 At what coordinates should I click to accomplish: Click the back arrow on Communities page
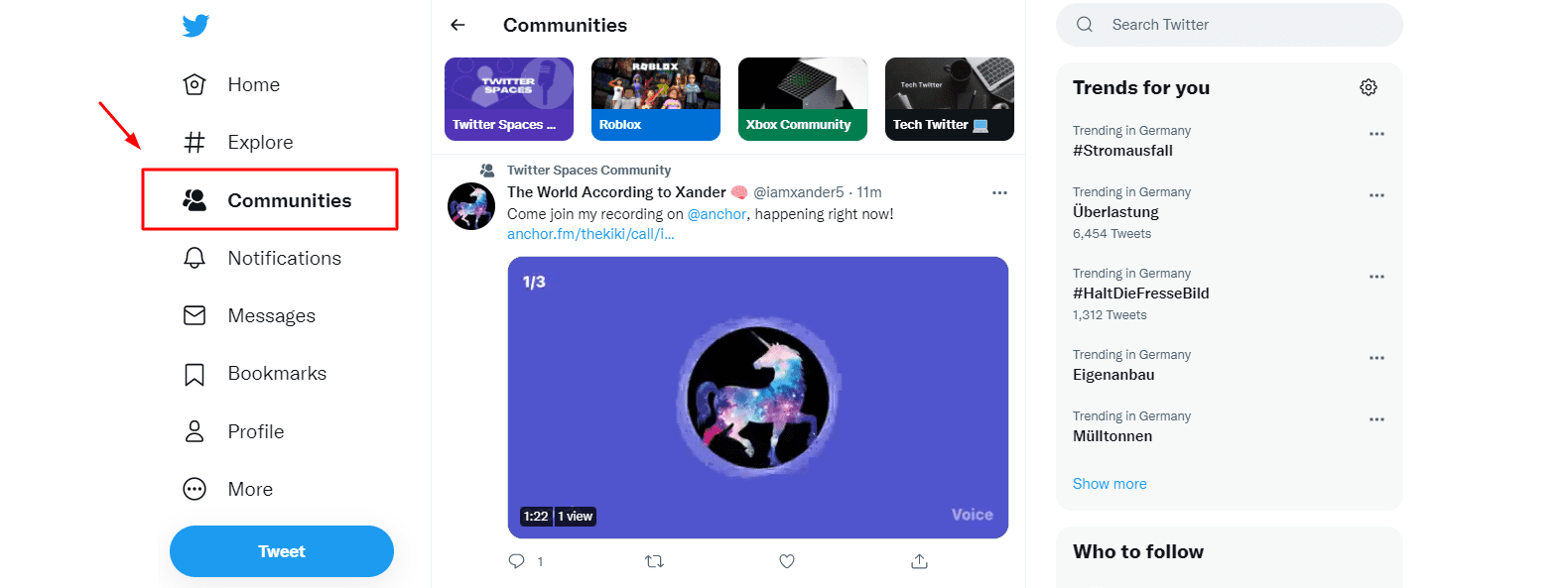point(457,25)
